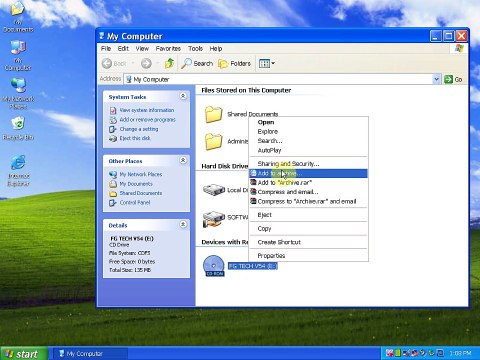Viewport: 480px width, 360px height.
Task: Choose Eject in the context menu
Action: click(x=308, y=215)
